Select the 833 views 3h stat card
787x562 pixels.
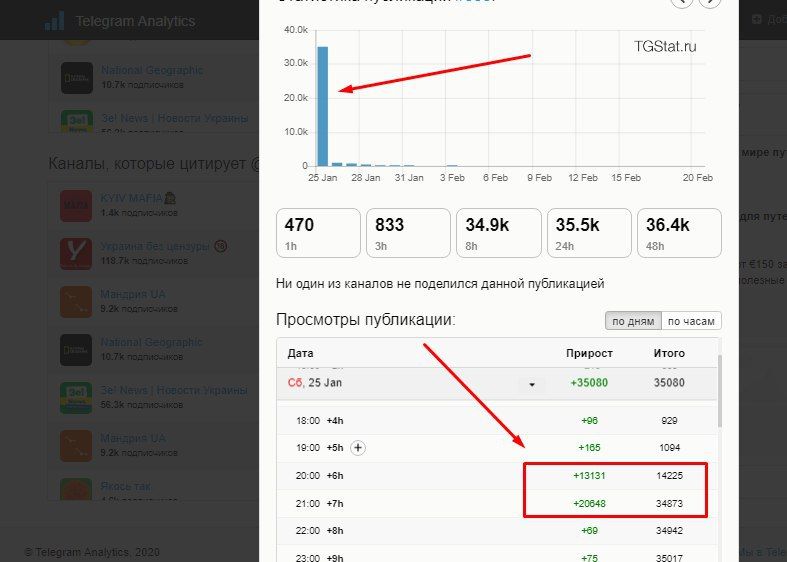[x=408, y=233]
